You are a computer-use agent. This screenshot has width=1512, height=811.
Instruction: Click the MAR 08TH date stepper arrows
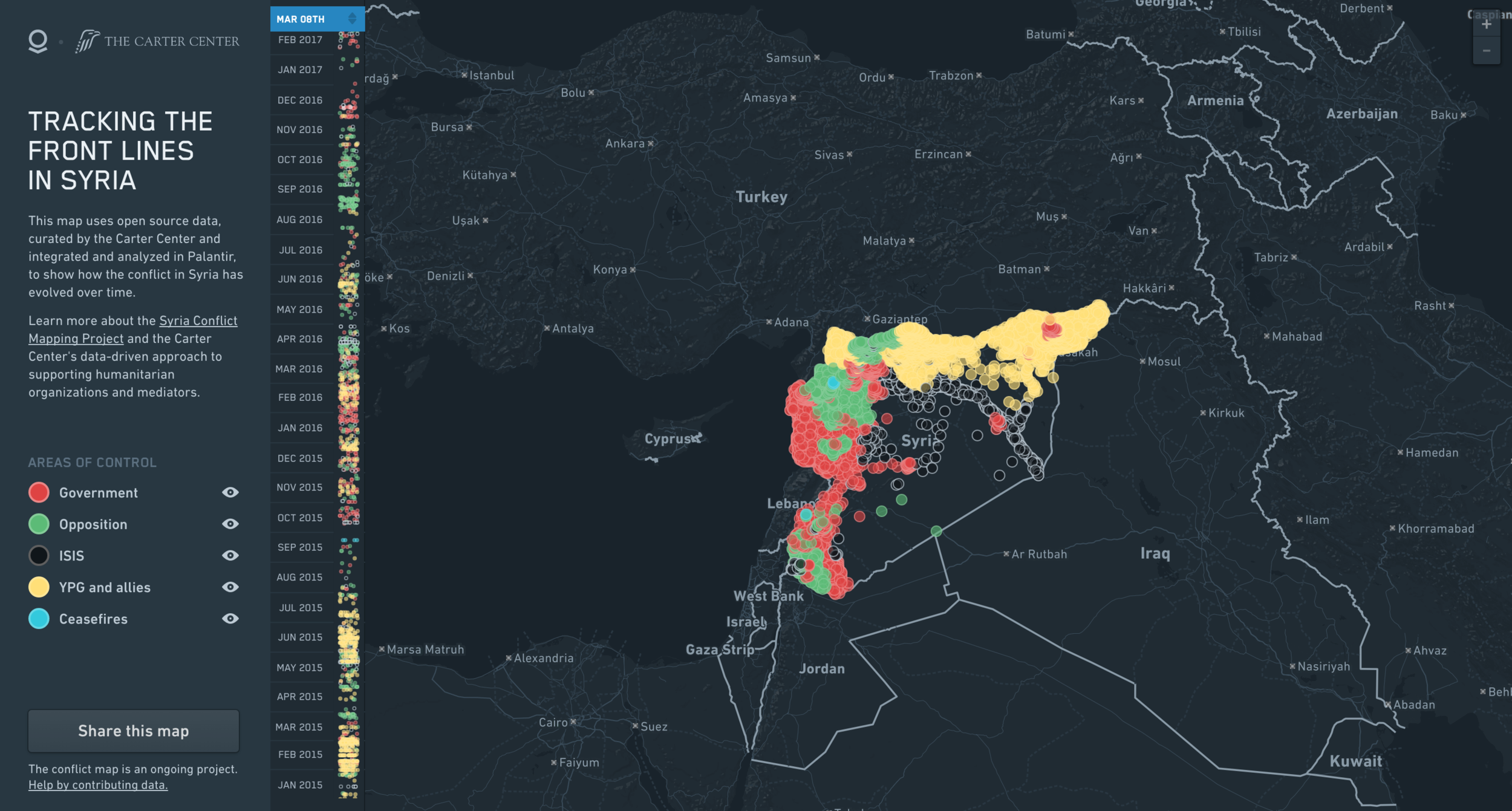pos(352,19)
